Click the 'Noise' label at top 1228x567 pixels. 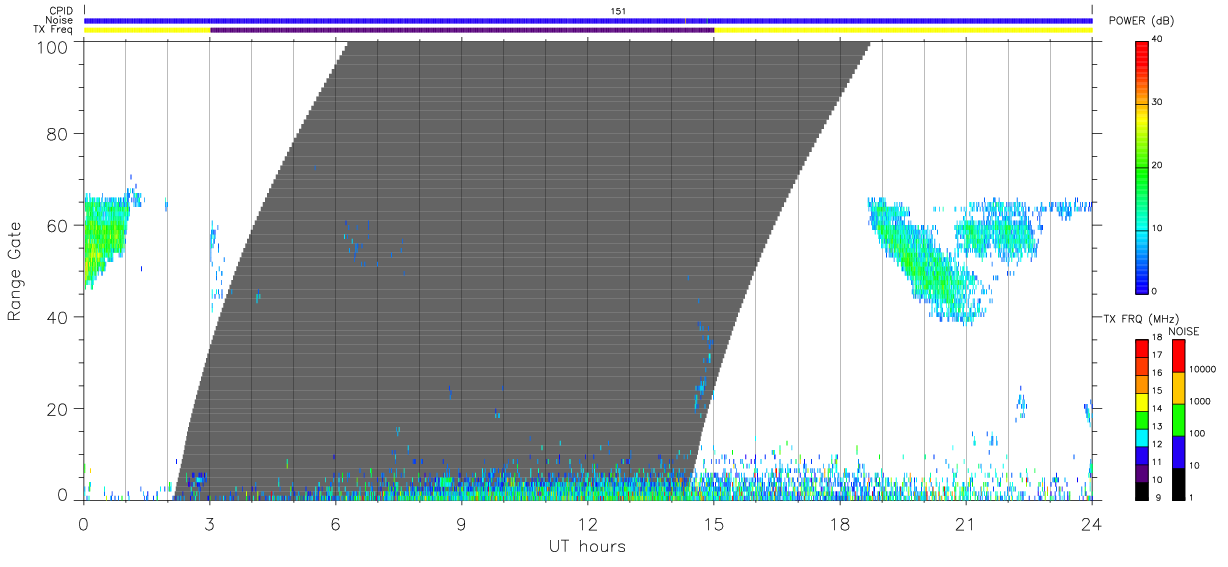pos(61,20)
